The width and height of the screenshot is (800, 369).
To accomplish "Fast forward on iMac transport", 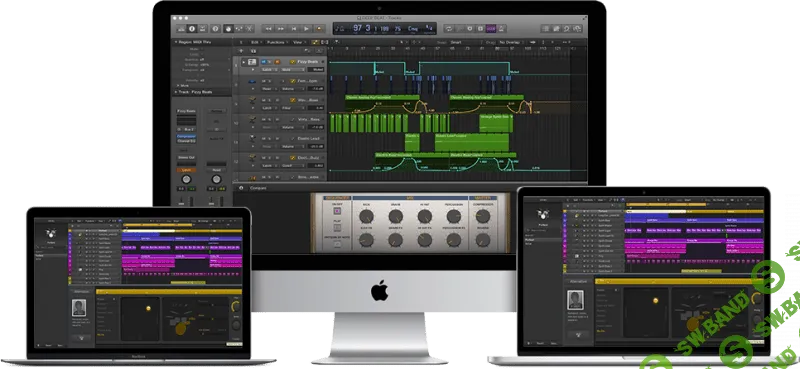I will (x=281, y=29).
